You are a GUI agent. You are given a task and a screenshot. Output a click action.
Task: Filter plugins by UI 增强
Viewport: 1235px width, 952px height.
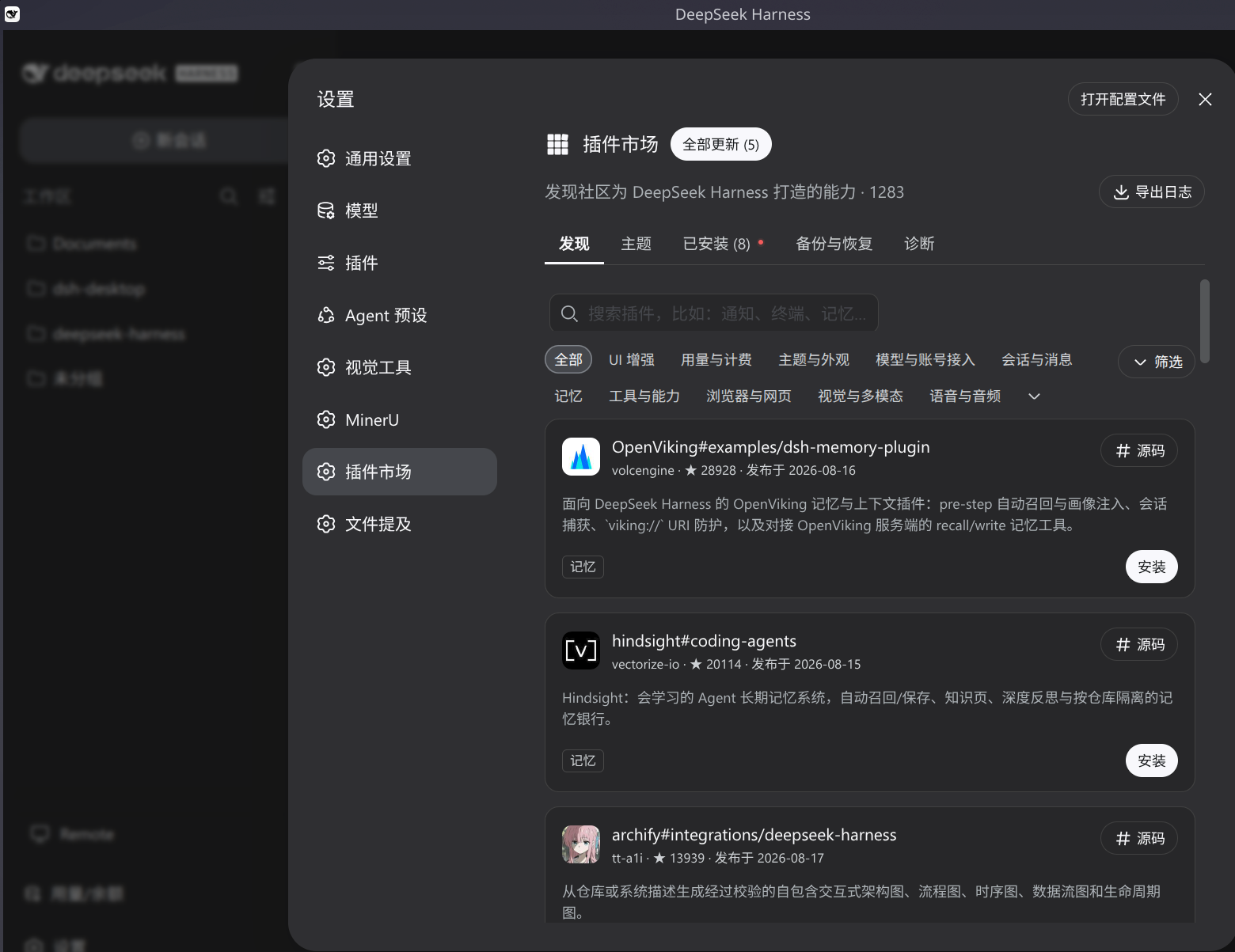point(632,359)
